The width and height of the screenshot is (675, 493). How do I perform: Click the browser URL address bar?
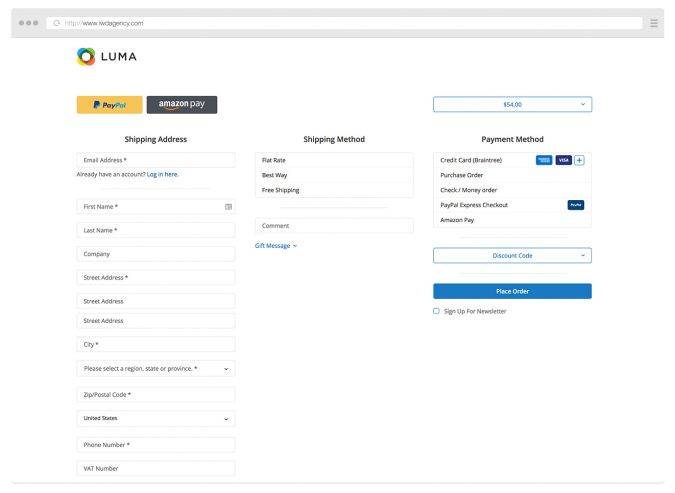pyautogui.click(x=344, y=23)
